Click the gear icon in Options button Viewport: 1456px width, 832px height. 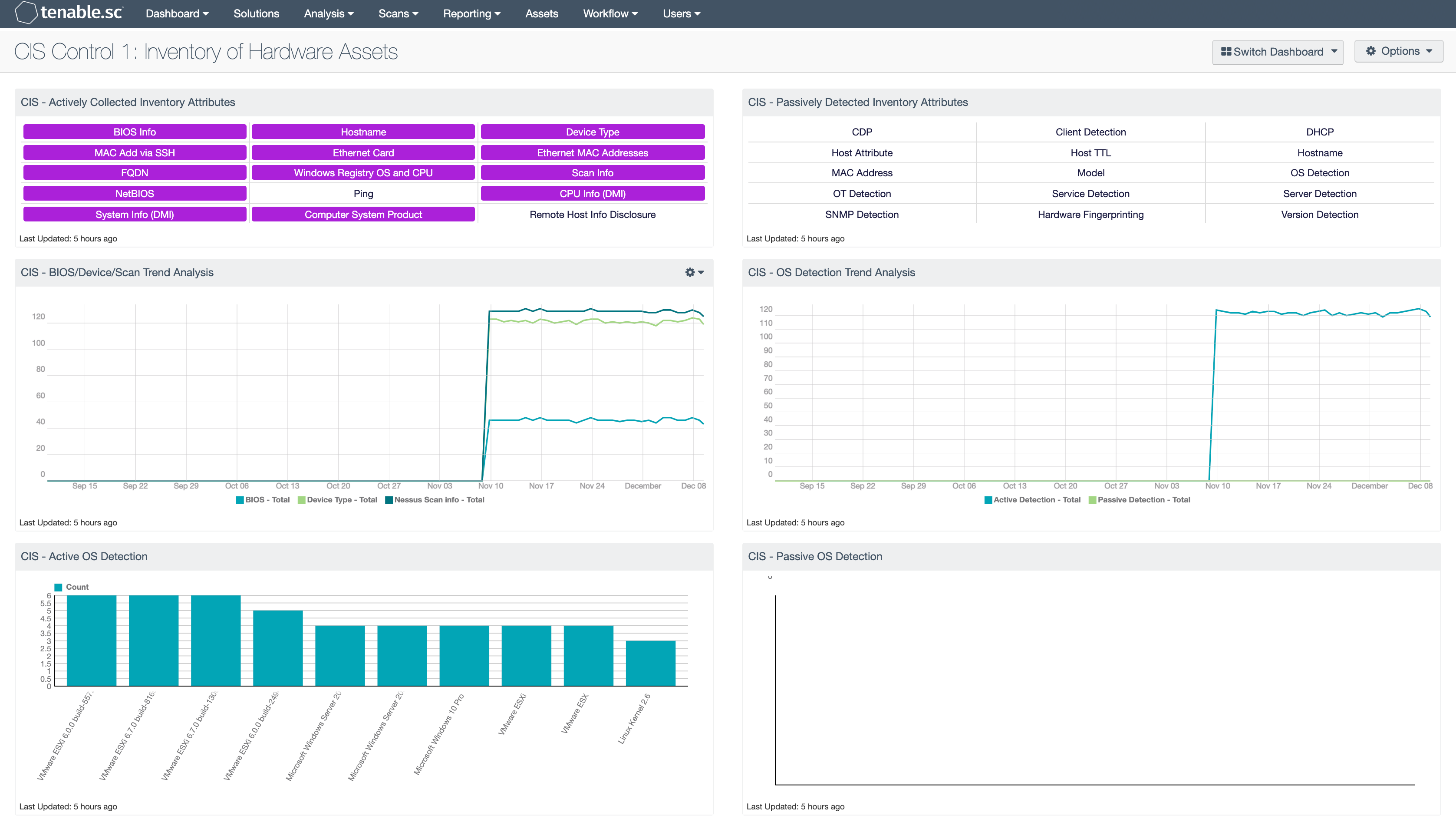[1370, 51]
